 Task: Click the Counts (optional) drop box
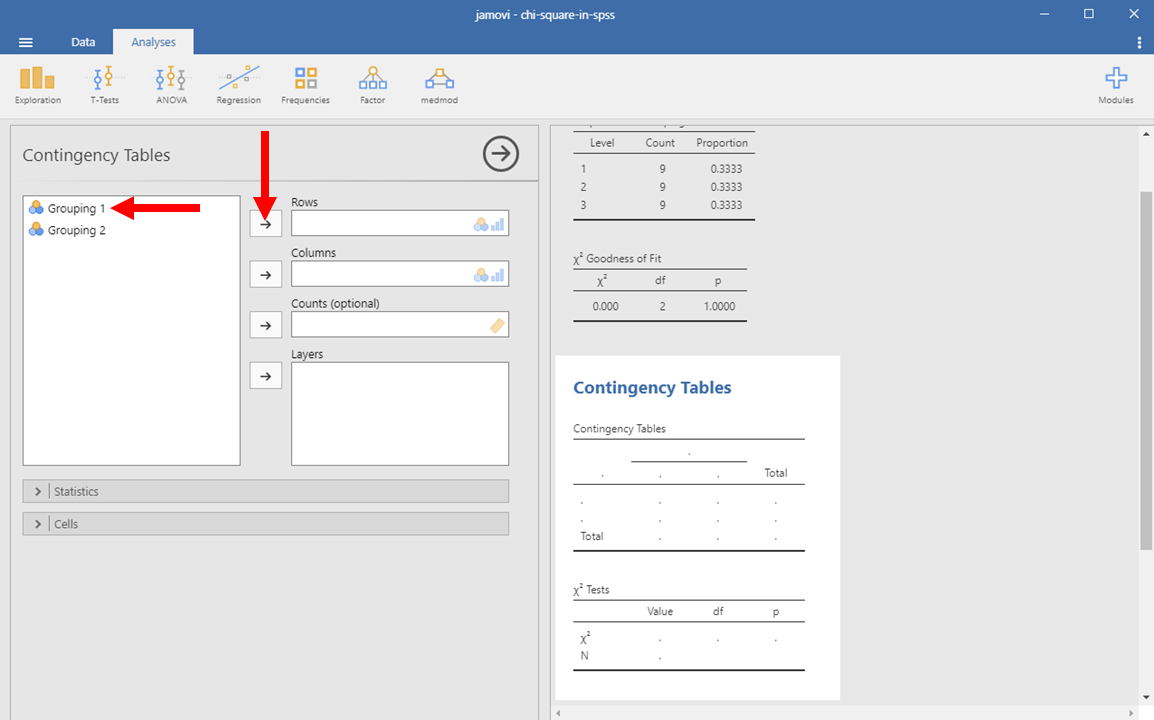point(399,325)
